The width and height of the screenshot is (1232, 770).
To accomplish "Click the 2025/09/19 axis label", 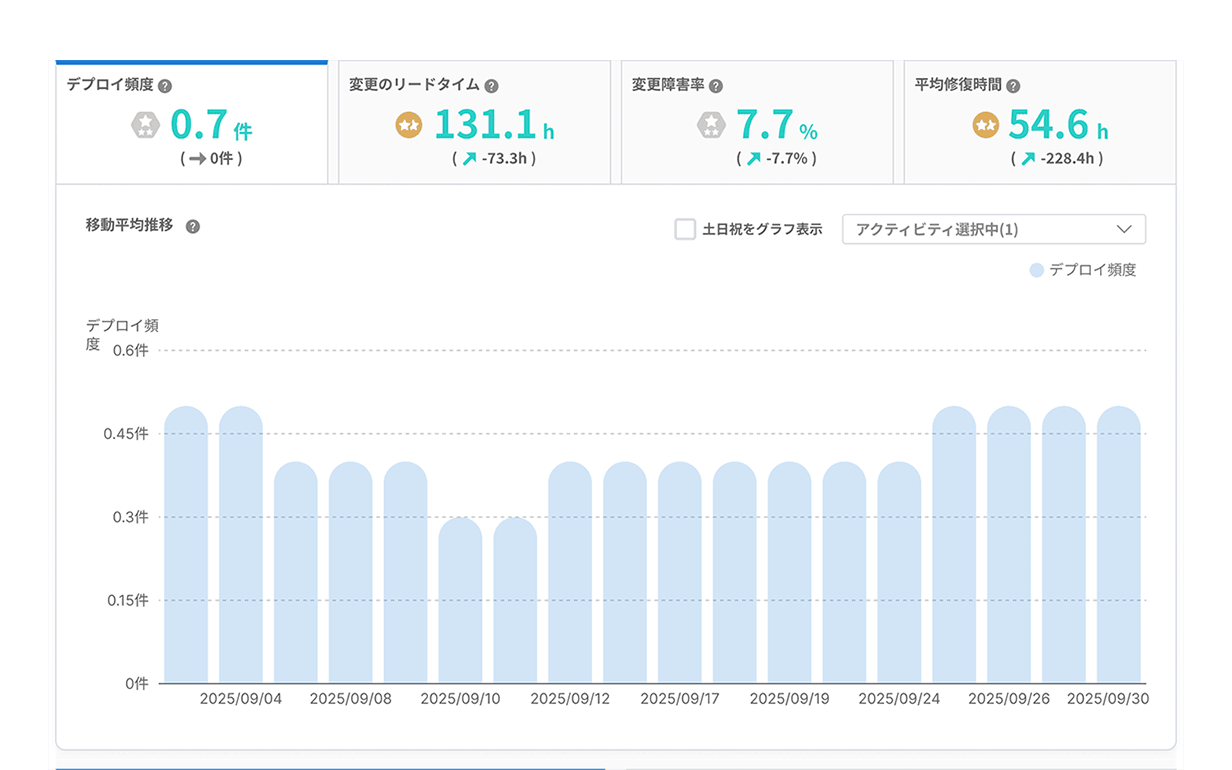I will point(790,699).
